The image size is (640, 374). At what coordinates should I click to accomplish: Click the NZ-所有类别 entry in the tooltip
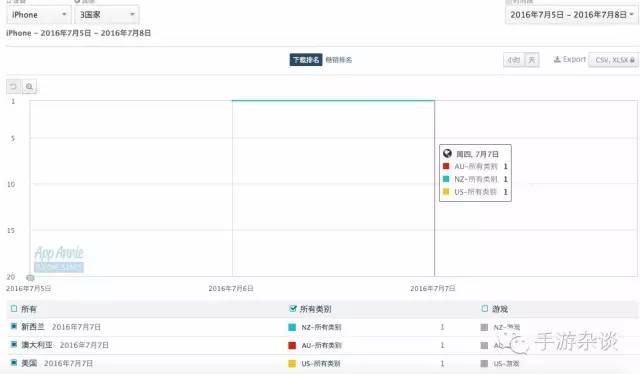[x=476, y=179]
